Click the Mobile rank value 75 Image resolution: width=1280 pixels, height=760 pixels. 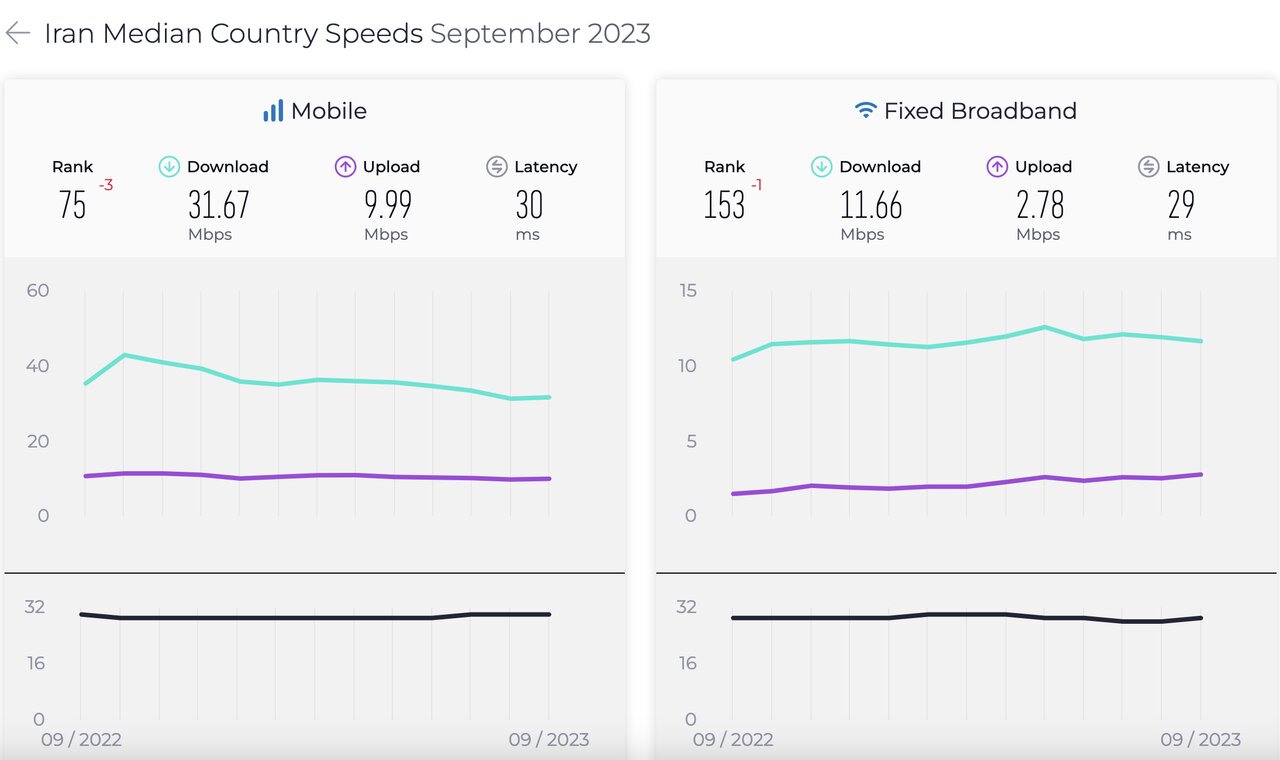72,205
